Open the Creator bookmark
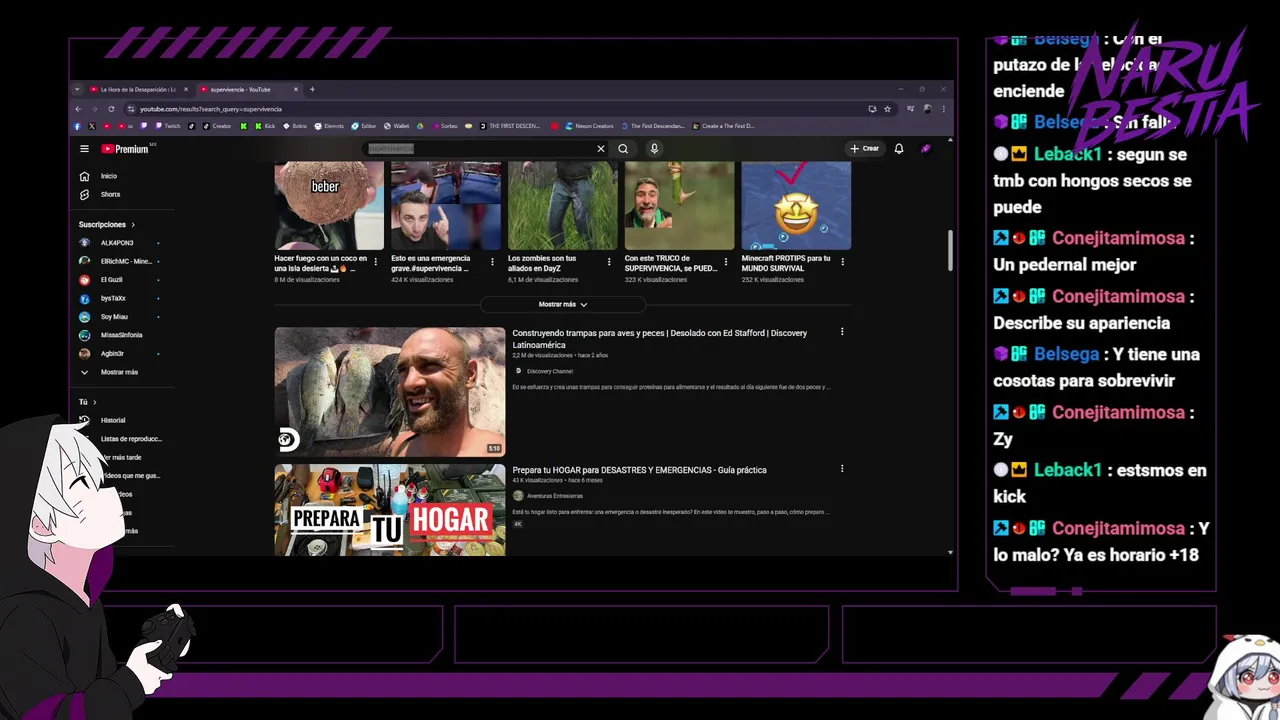Viewport: 1280px width, 720px height. coord(217,126)
